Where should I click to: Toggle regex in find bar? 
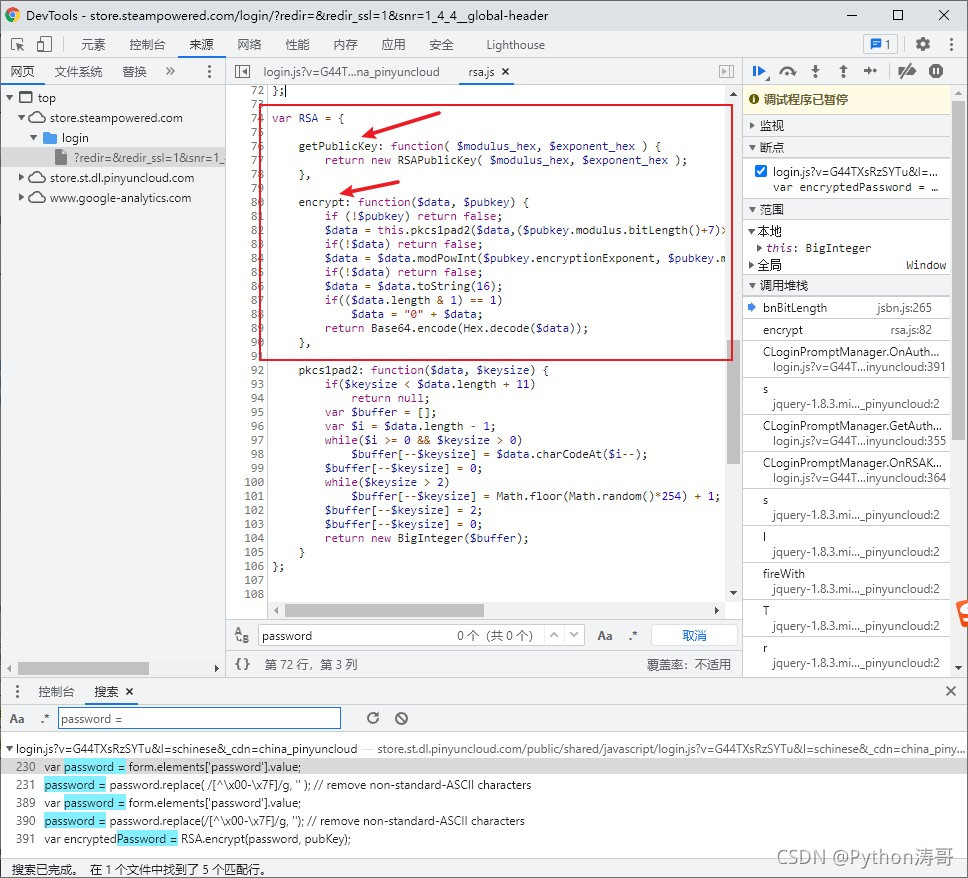(x=633, y=635)
